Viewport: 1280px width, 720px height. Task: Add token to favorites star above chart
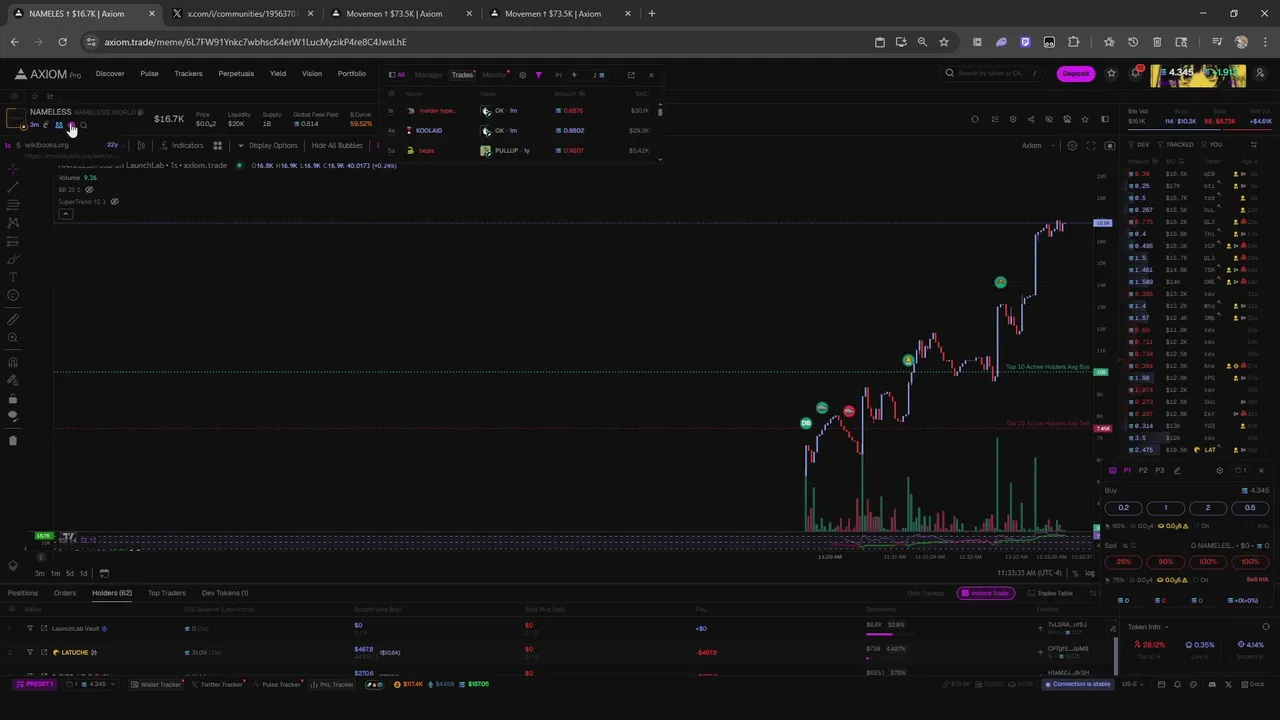tap(1085, 120)
